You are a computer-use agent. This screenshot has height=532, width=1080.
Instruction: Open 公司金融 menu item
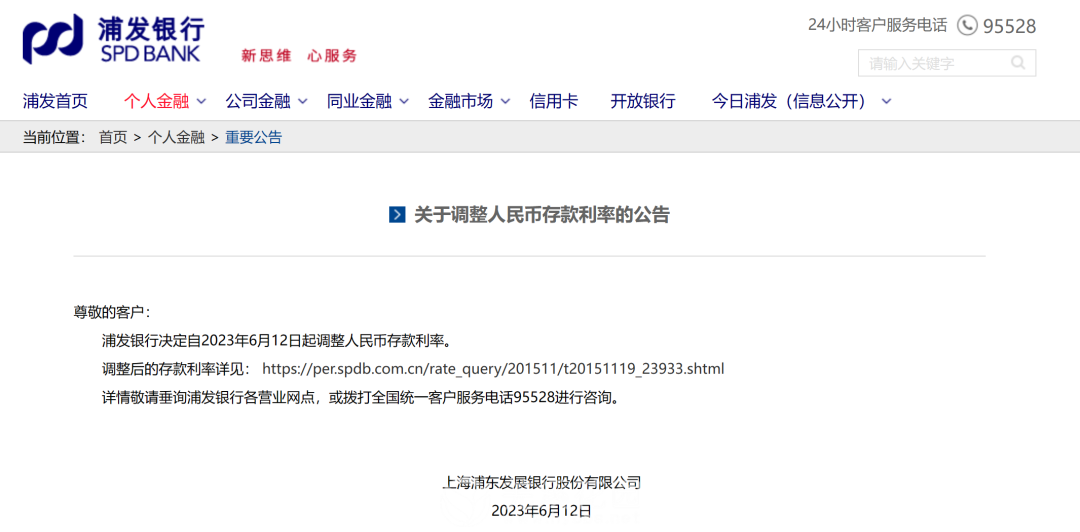click(x=258, y=101)
